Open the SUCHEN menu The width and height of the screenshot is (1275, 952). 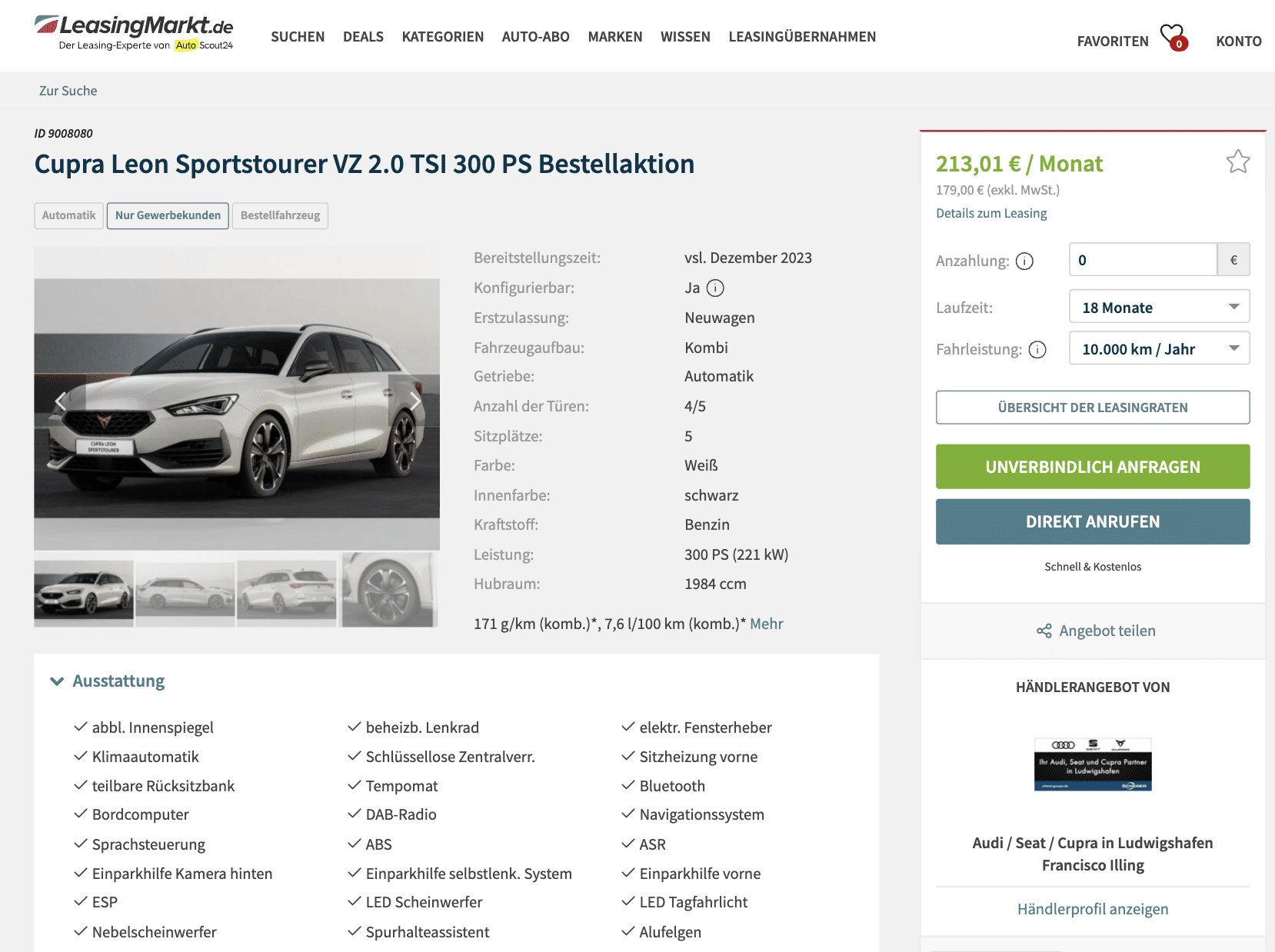point(298,37)
